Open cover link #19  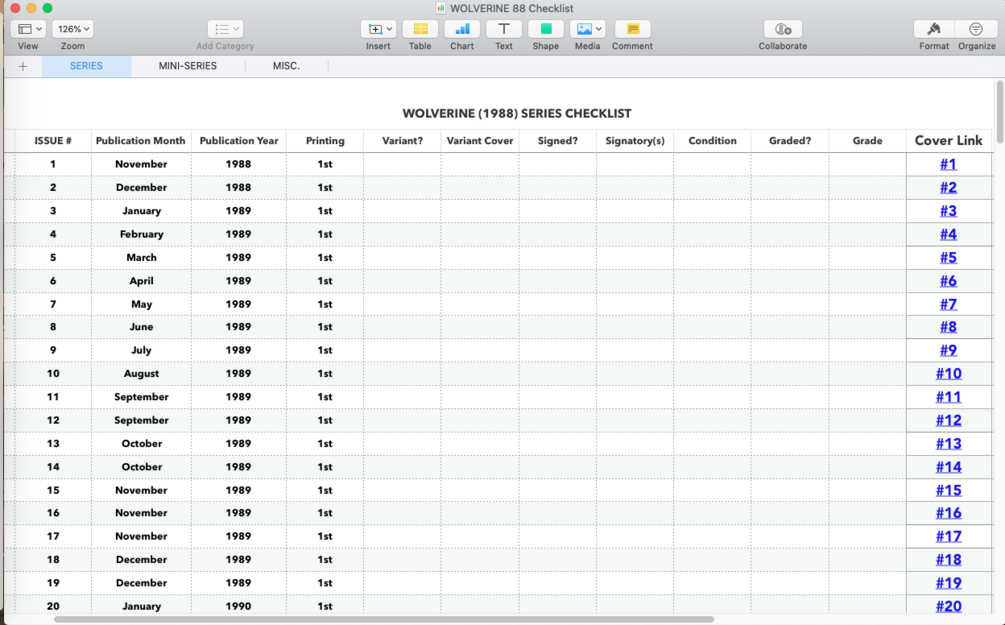click(x=949, y=583)
